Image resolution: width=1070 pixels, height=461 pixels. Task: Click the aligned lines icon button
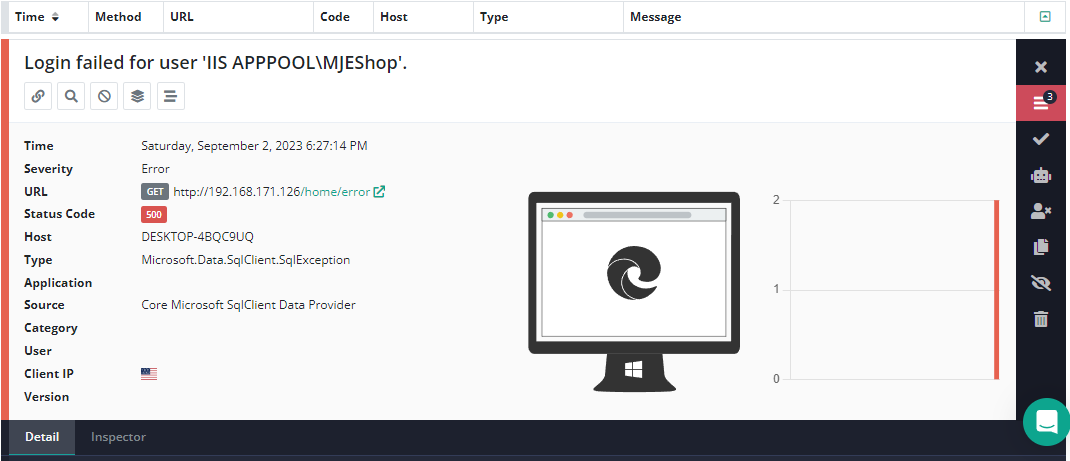[x=171, y=96]
